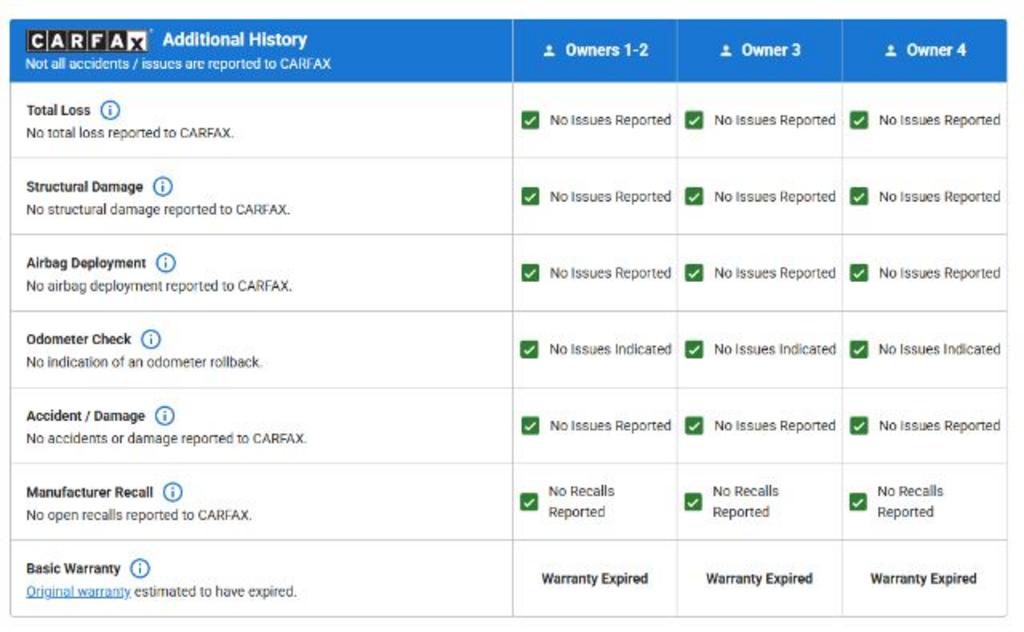Viewport: 1024px width, 632px height.
Task: Click Structural Damage green check for Owners 1-2
Action: pos(530,197)
